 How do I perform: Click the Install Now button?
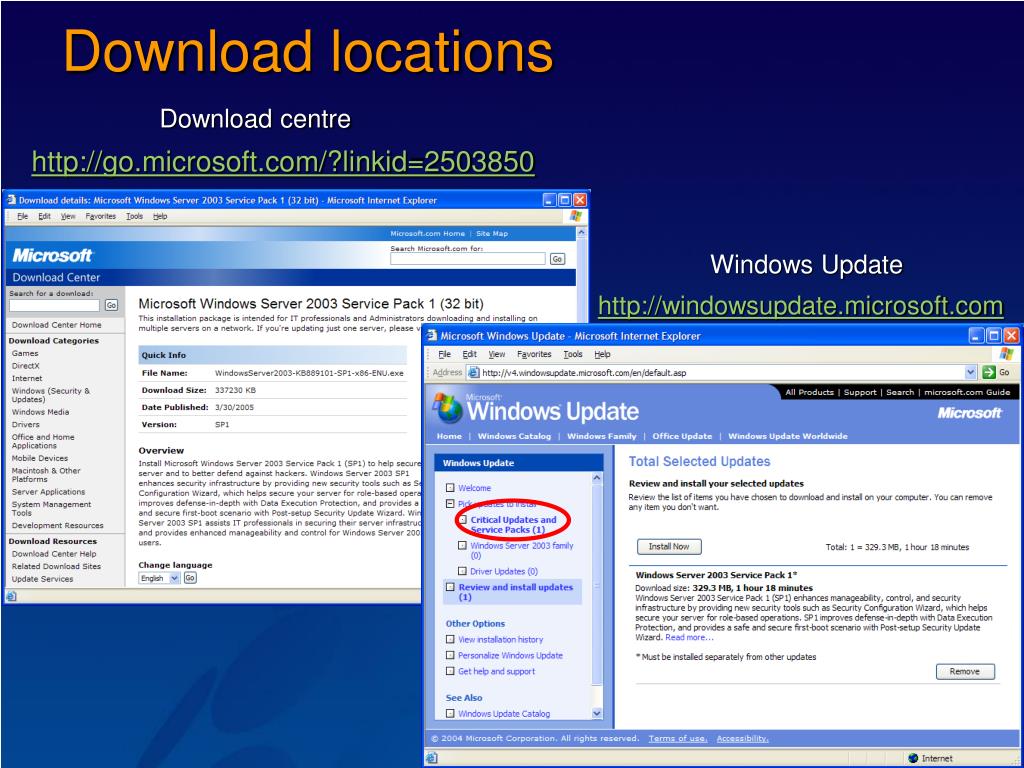pos(669,547)
